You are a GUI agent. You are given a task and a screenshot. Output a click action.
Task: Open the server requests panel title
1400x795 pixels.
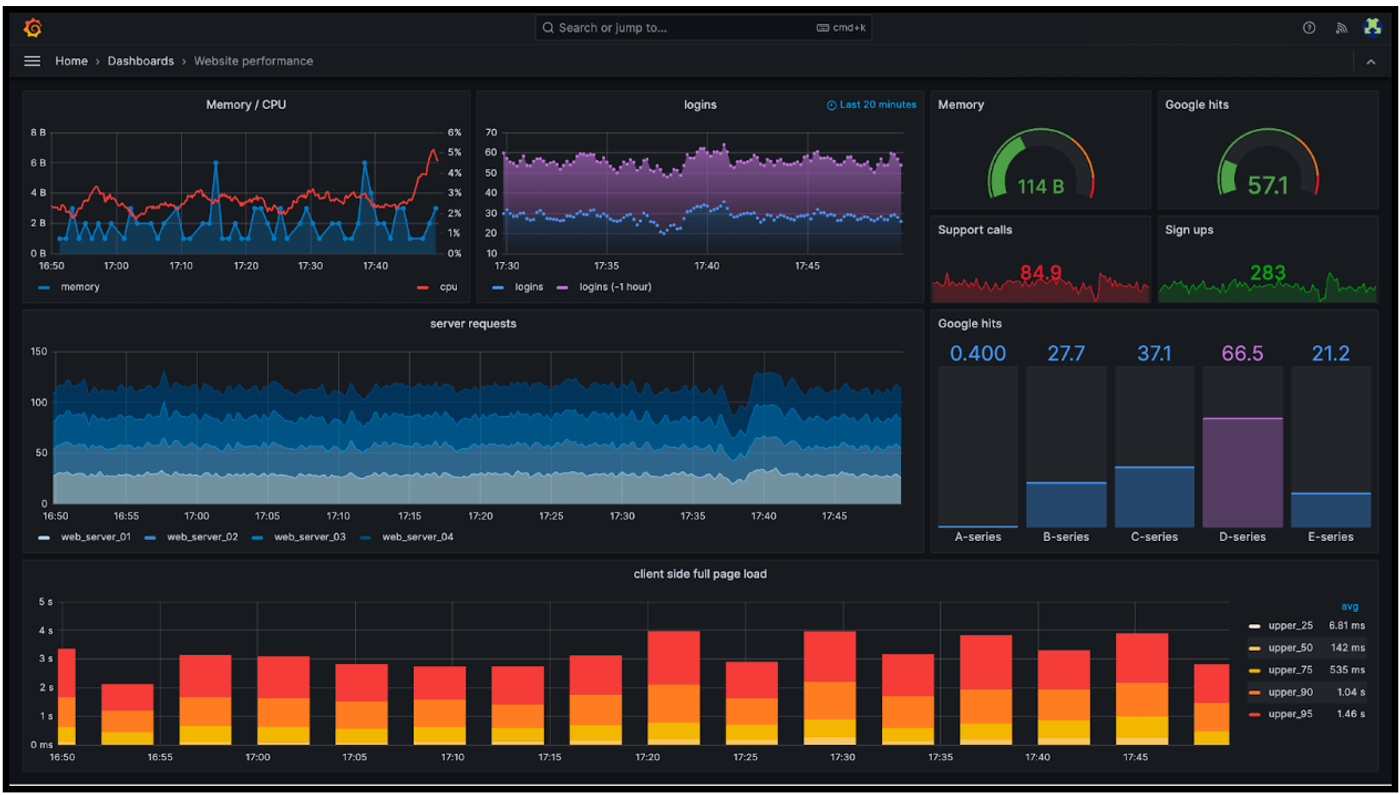473,324
